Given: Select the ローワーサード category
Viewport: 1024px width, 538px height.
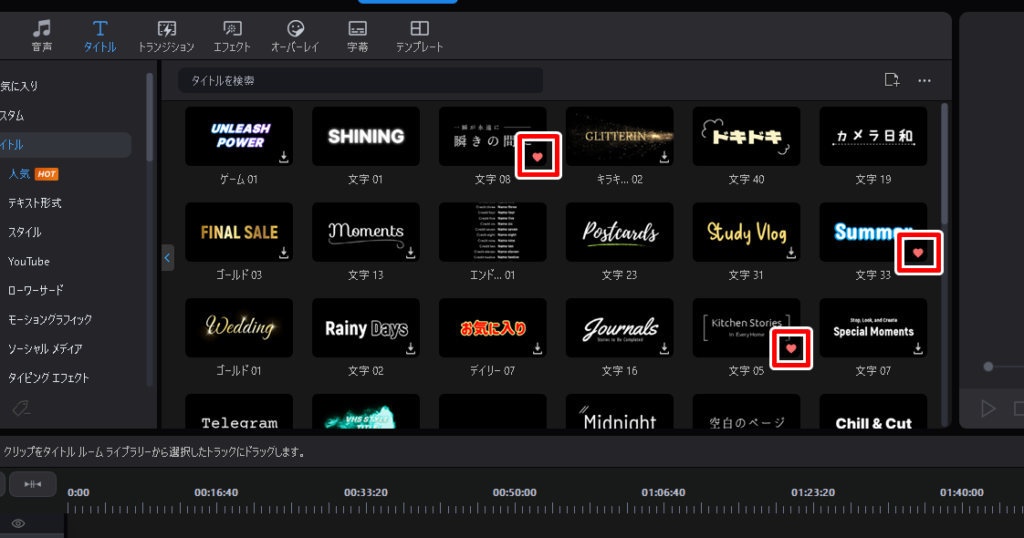Looking at the screenshot, I should (36, 291).
